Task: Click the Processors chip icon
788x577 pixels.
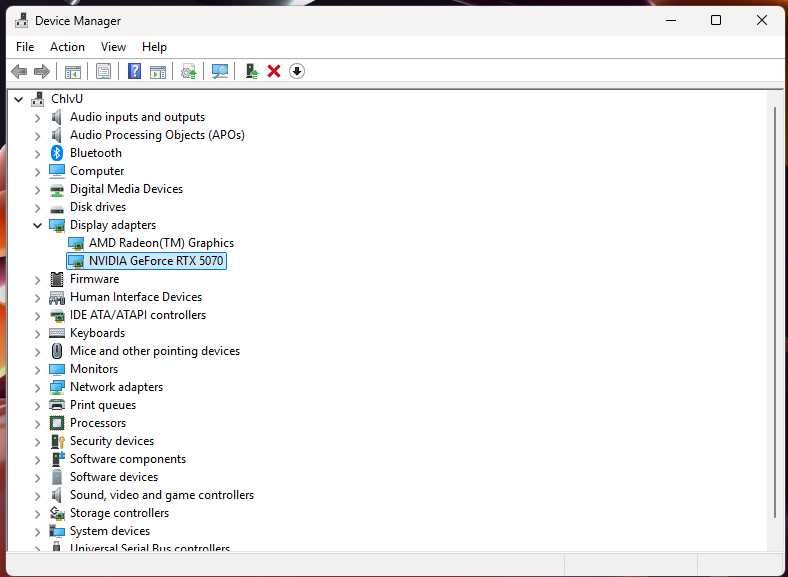Action: pos(57,423)
